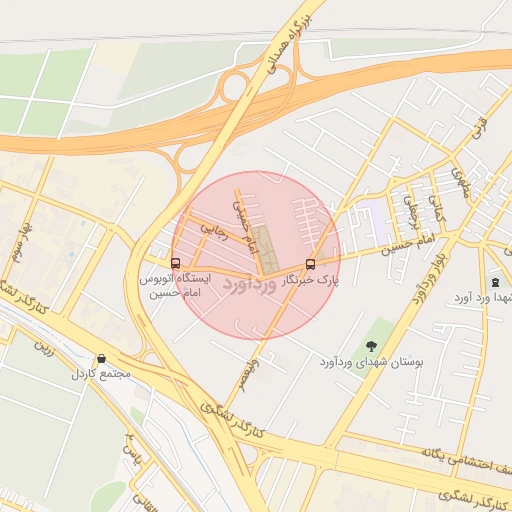Select the رجایی street label

tap(214, 232)
